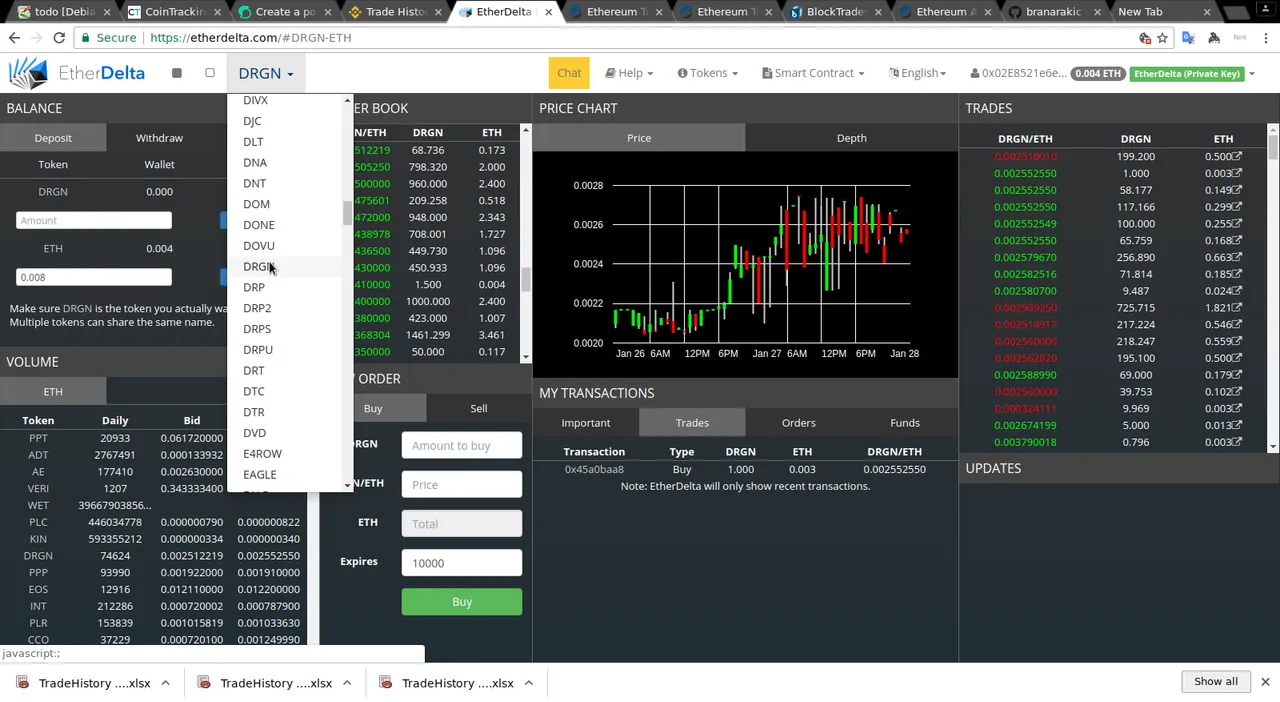Open external link for 199.200 DRGN trade
The height and width of the screenshot is (702, 1280).
pyautogui.click(x=1237, y=156)
